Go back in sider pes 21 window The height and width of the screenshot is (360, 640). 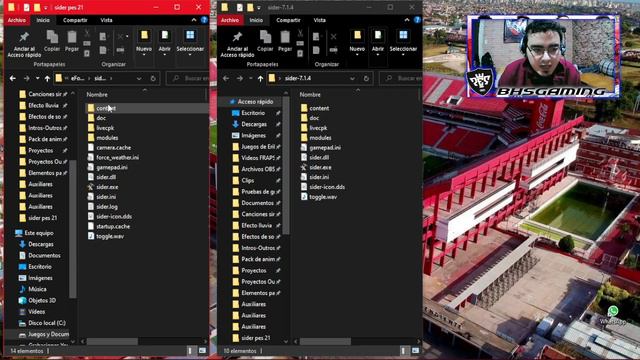coord(13,78)
